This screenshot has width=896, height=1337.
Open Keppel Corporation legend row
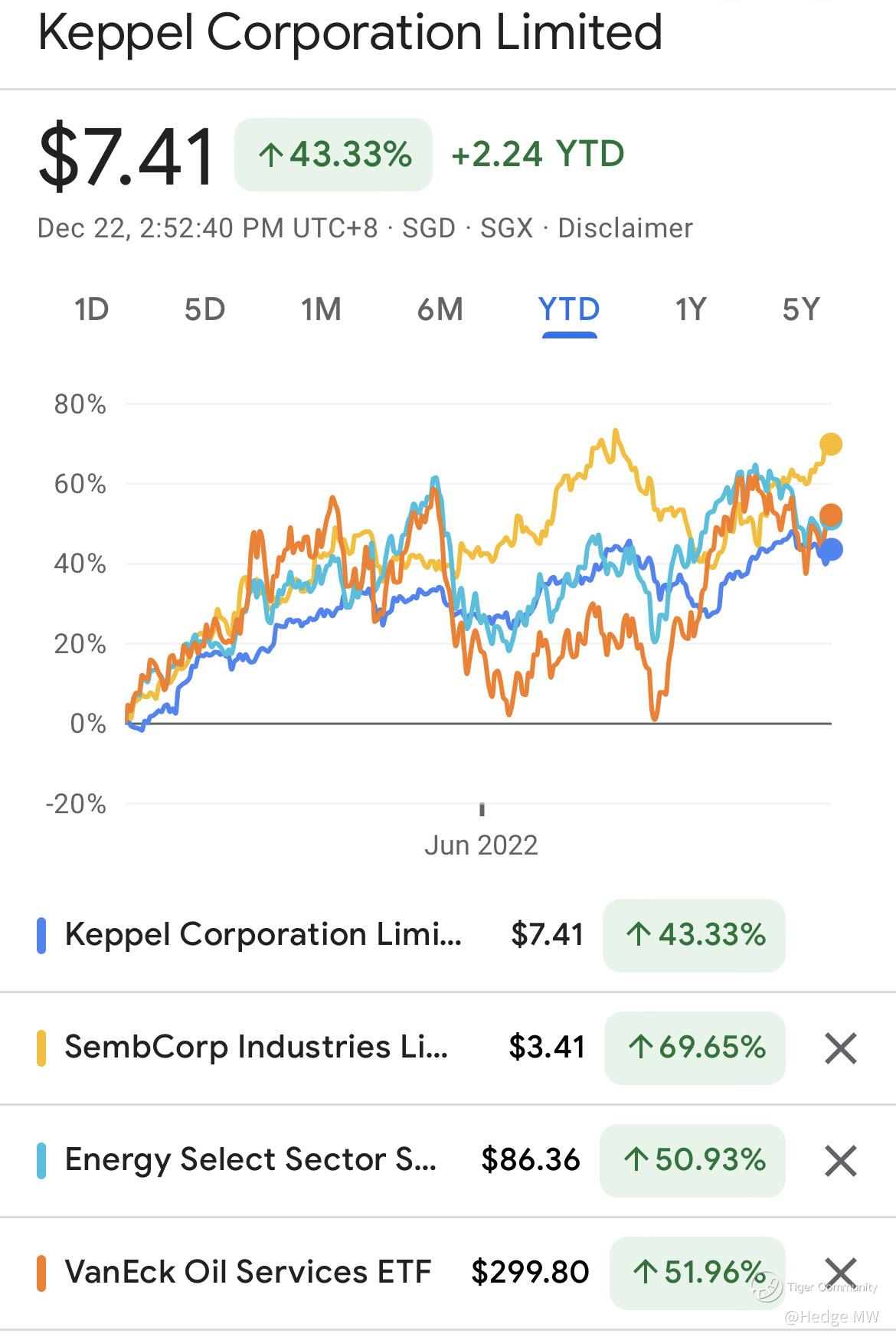pos(263,935)
